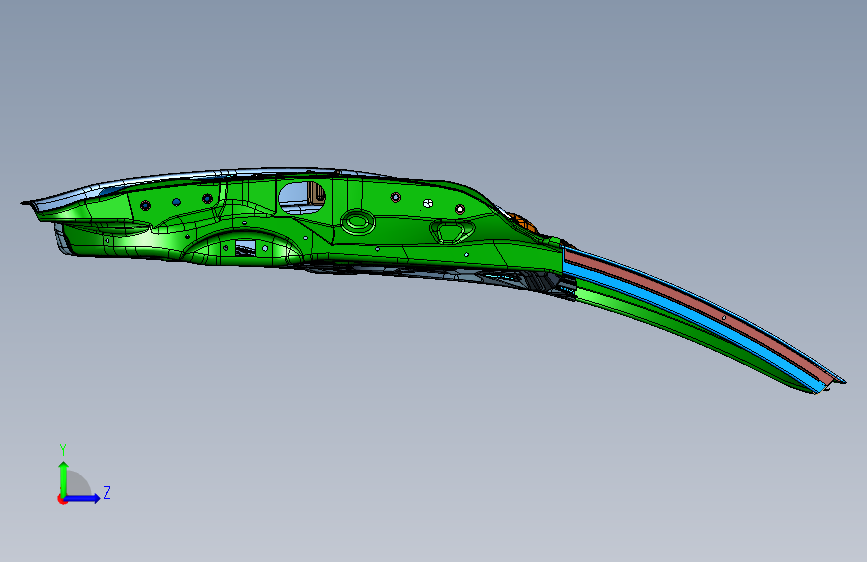Pick the circular embossed boss at the panel's center
Screen dimensions: 867x562
point(358,222)
